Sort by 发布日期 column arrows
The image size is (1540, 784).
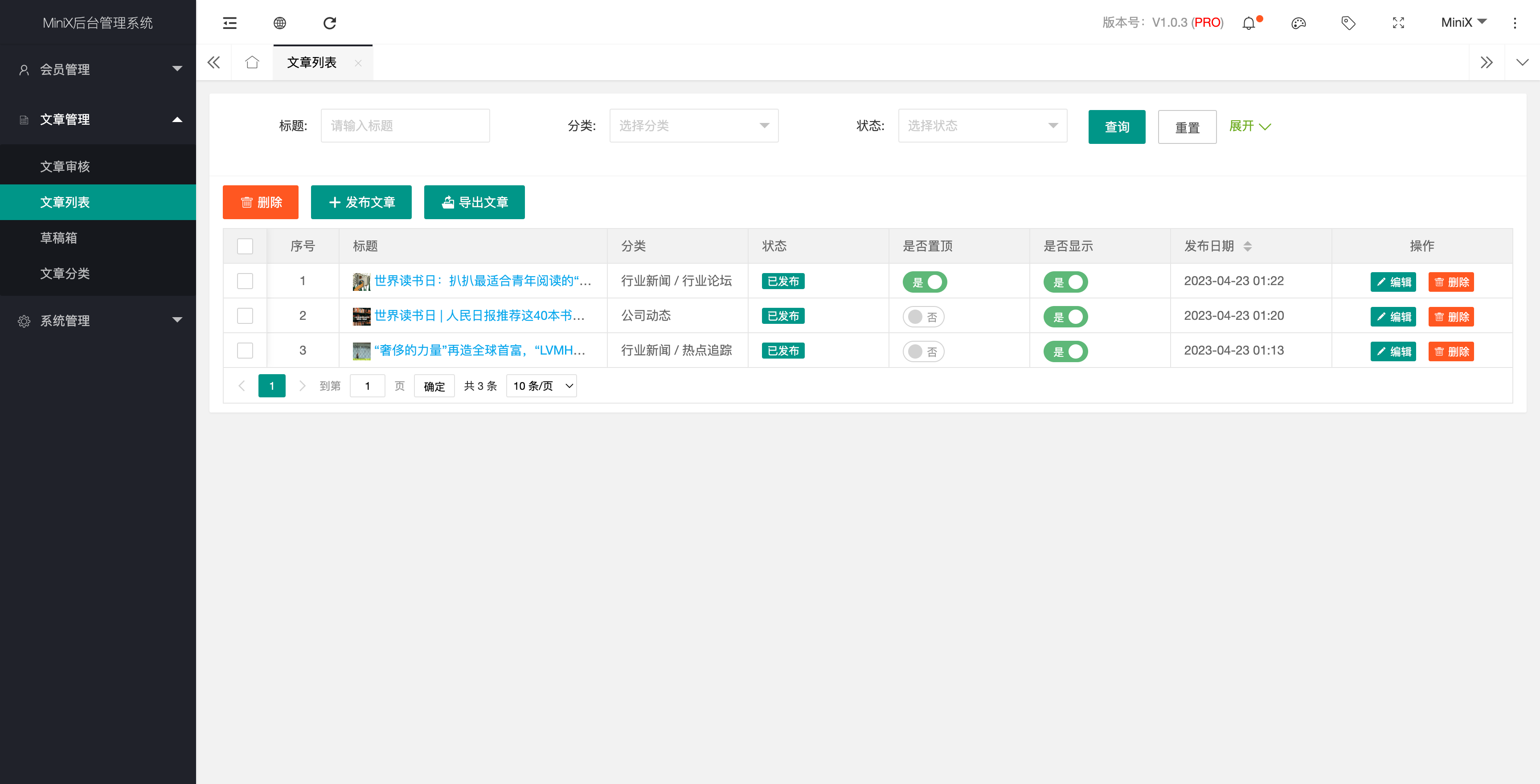click(x=1247, y=246)
